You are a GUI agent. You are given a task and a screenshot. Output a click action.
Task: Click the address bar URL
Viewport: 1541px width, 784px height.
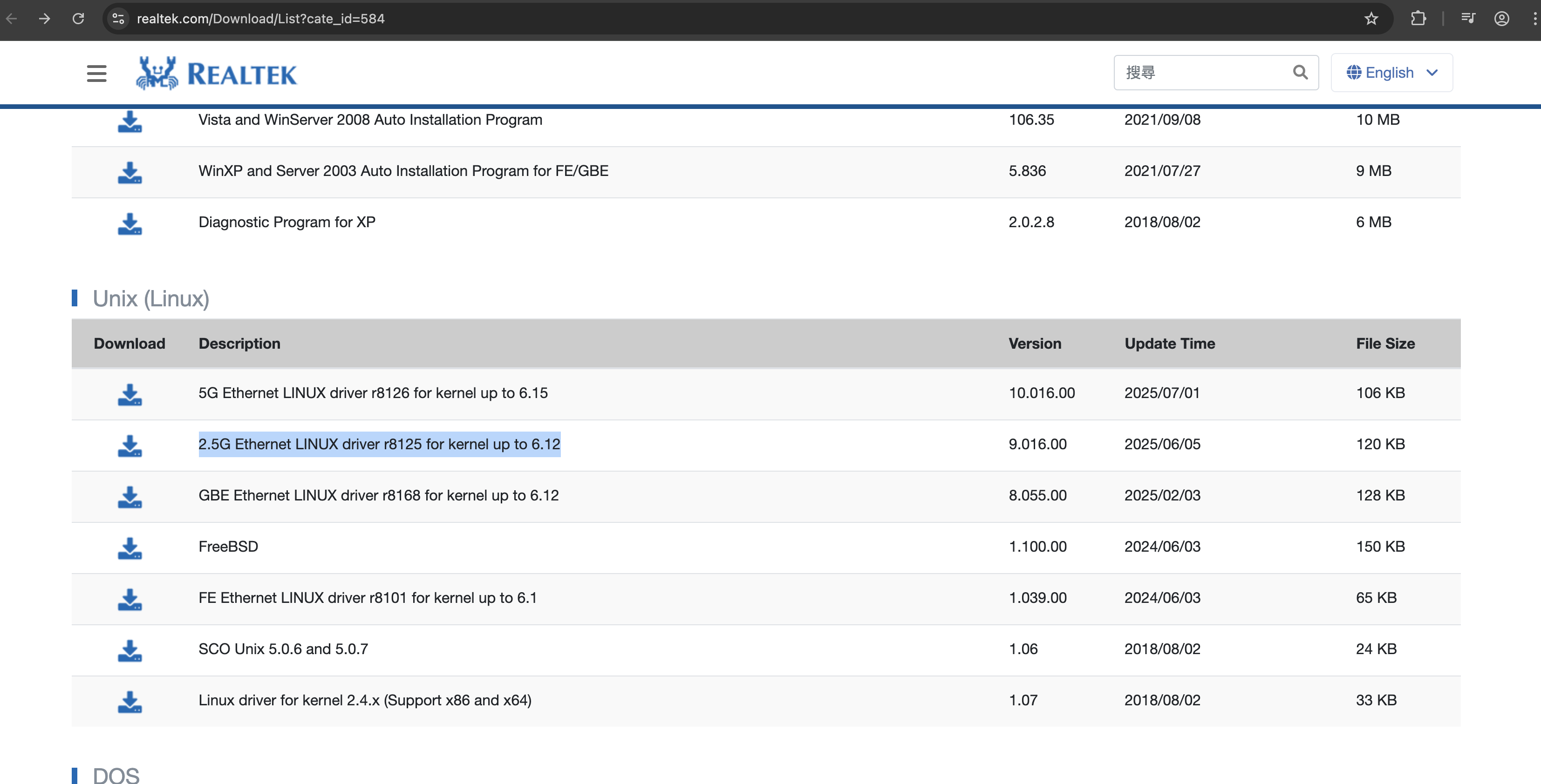click(261, 19)
